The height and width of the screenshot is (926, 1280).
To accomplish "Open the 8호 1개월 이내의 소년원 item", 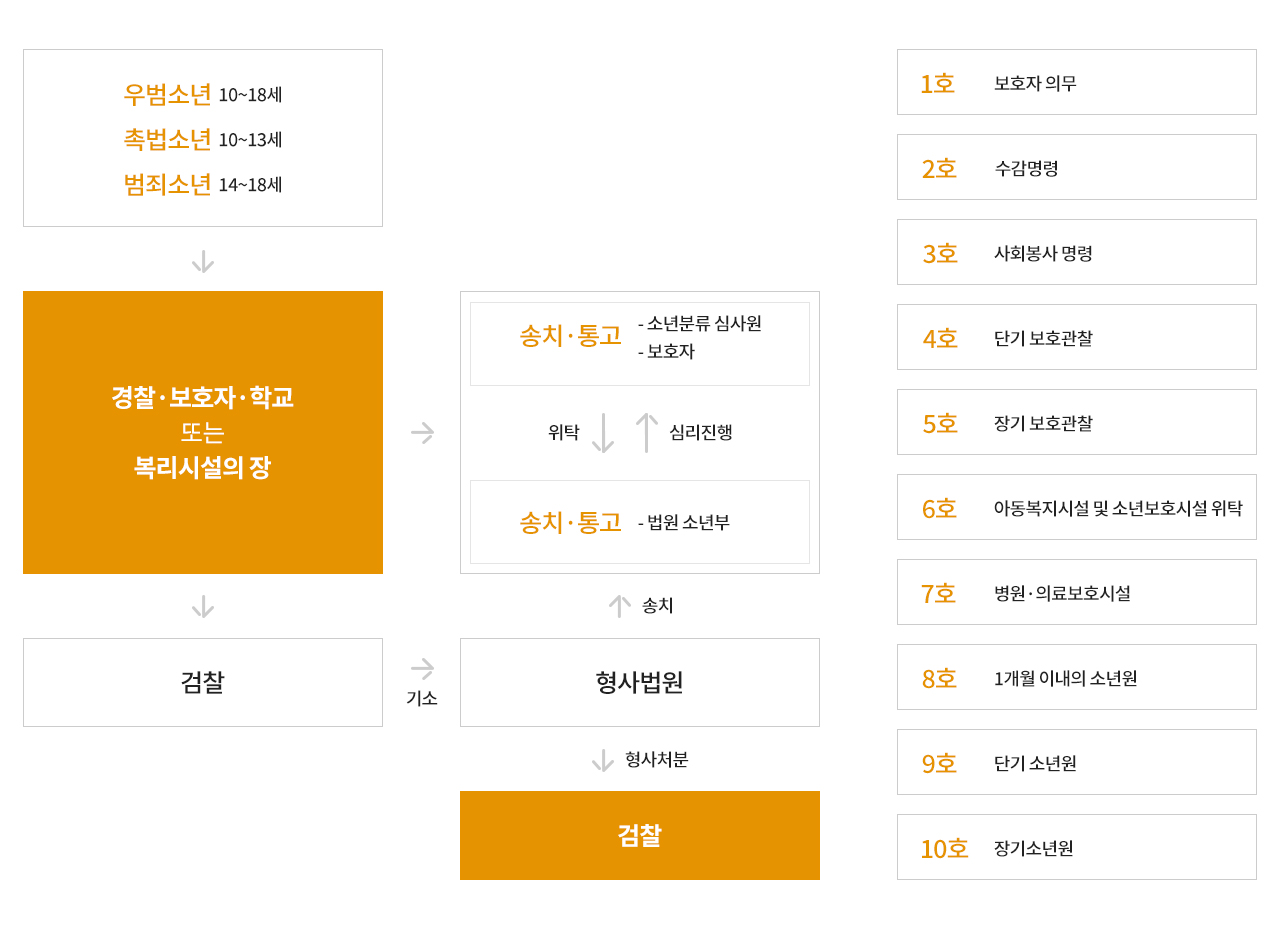I will point(1077,677).
